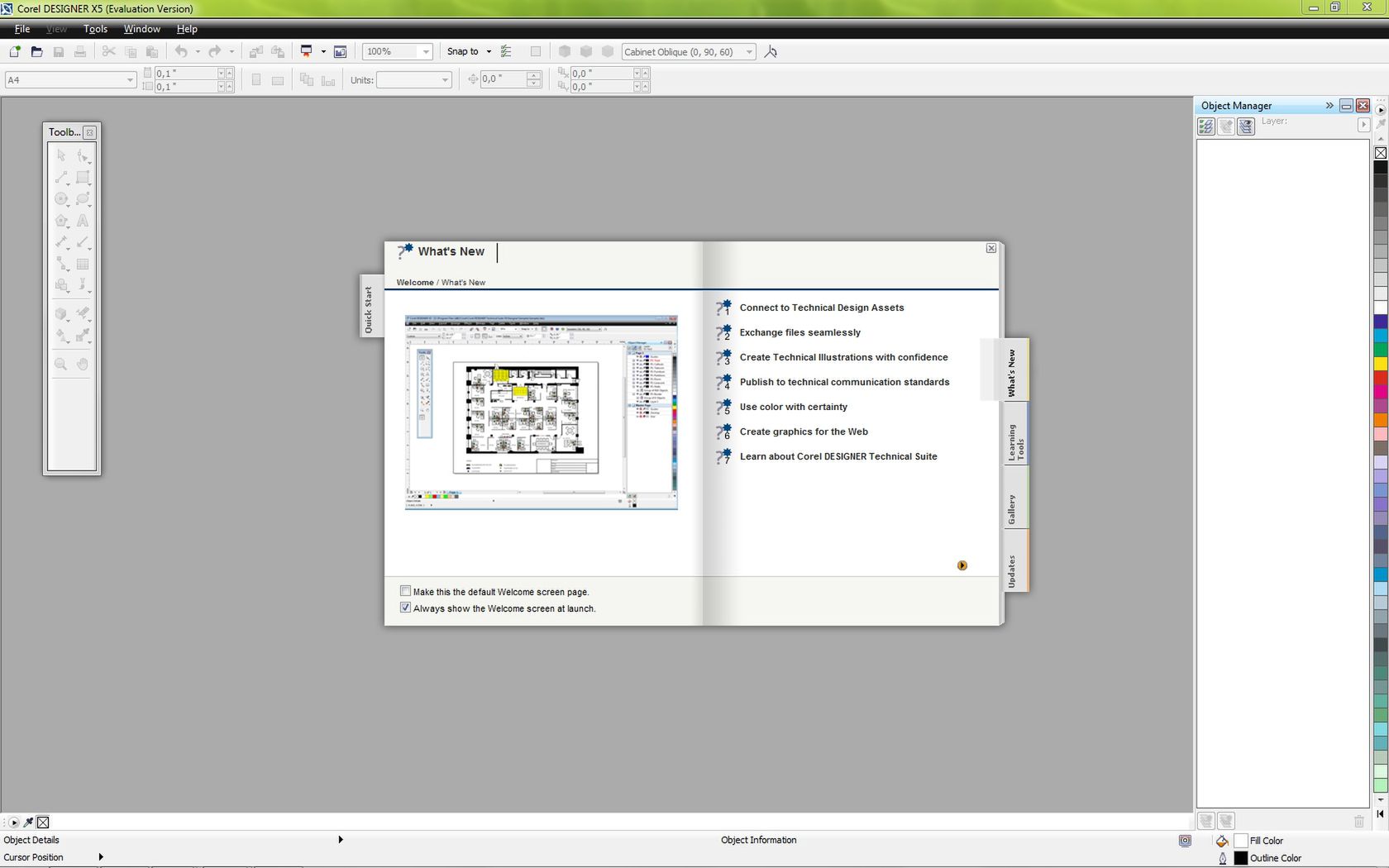Expand the Cursor Position arrow in status bar
The width and height of the screenshot is (1389, 868).
click(101, 857)
